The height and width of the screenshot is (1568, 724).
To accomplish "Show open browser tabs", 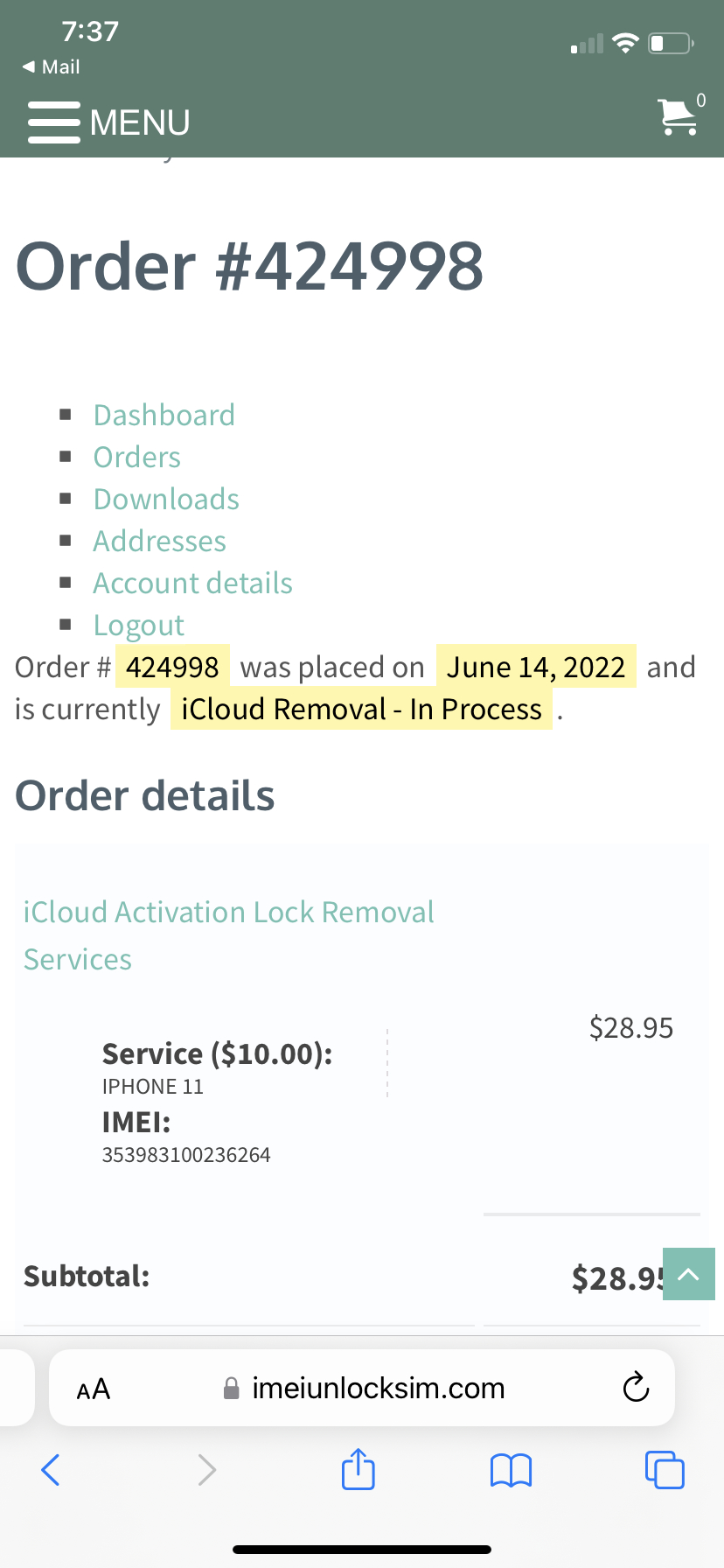I will pos(665,1470).
